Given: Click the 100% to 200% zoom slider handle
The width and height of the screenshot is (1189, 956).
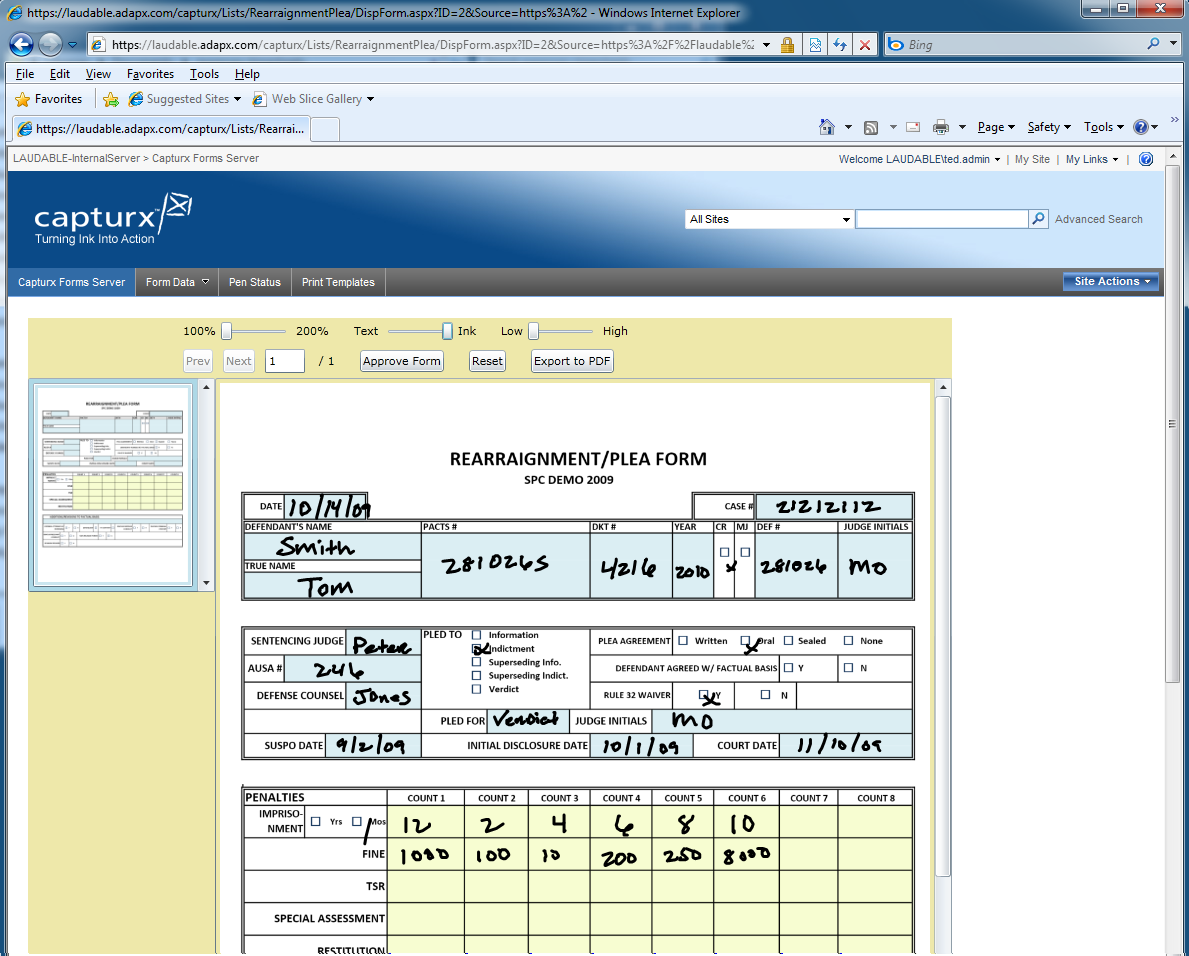Looking at the screenshot, I should [226, 331].
